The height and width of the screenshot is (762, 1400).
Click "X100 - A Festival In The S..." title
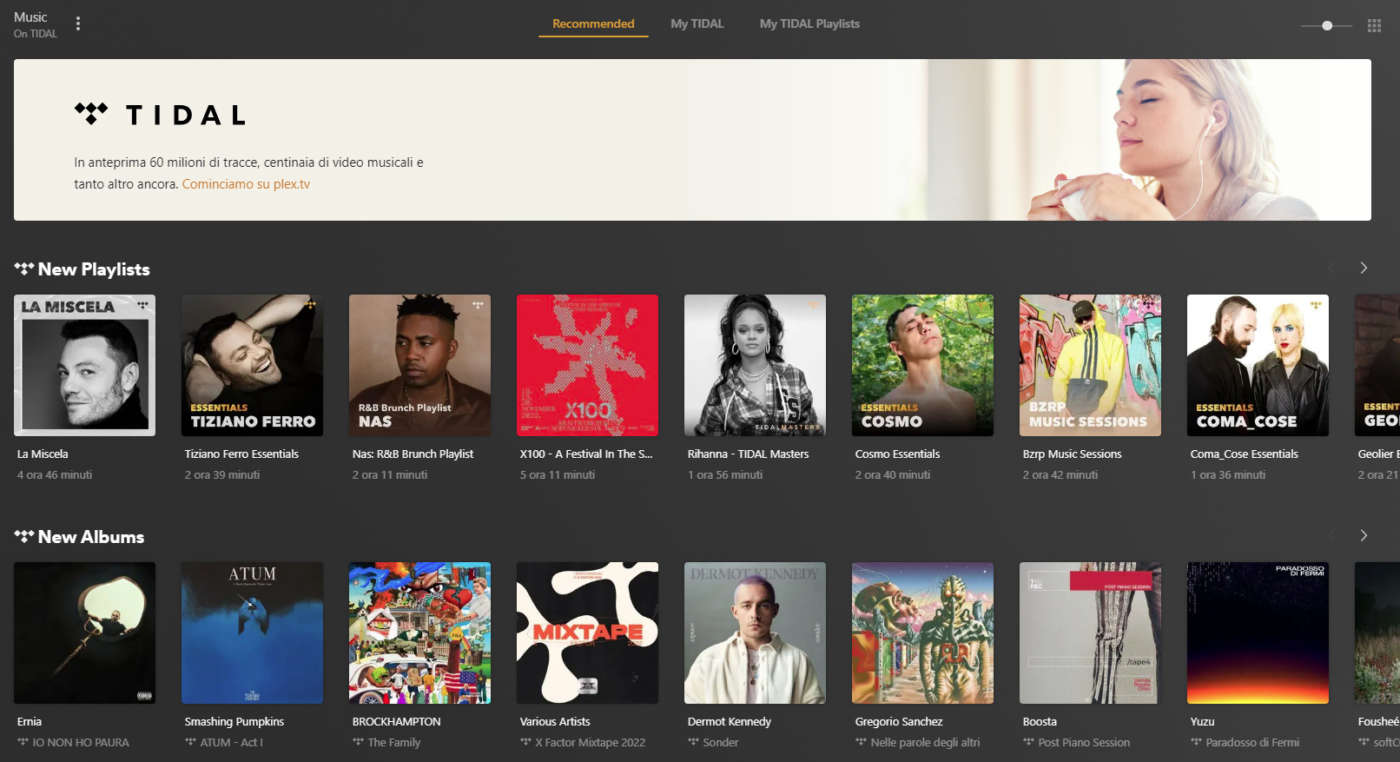[586, 454]
